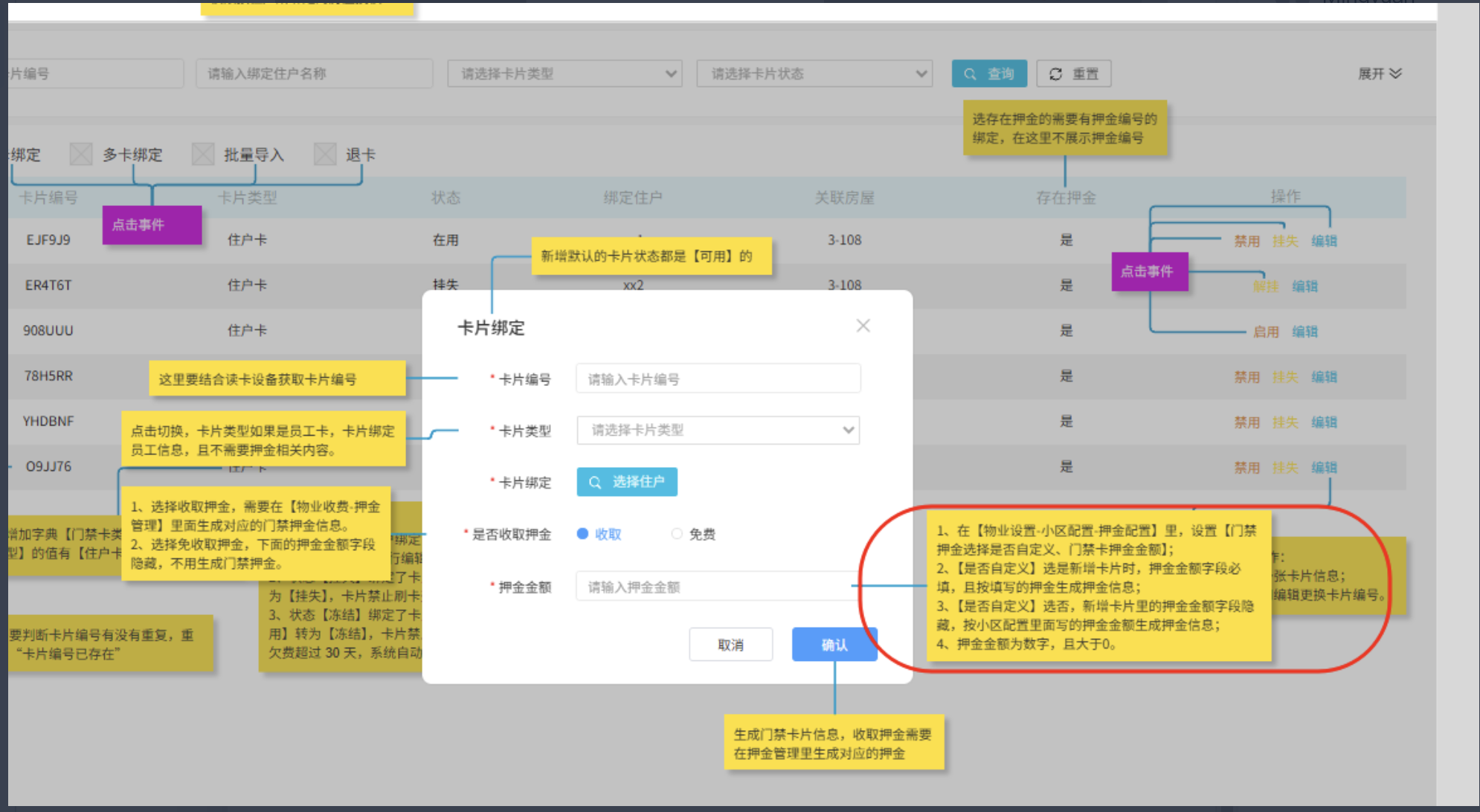Click 禁用 link for card EJF9J9
1480x812 pixels.
(1246, 241)
